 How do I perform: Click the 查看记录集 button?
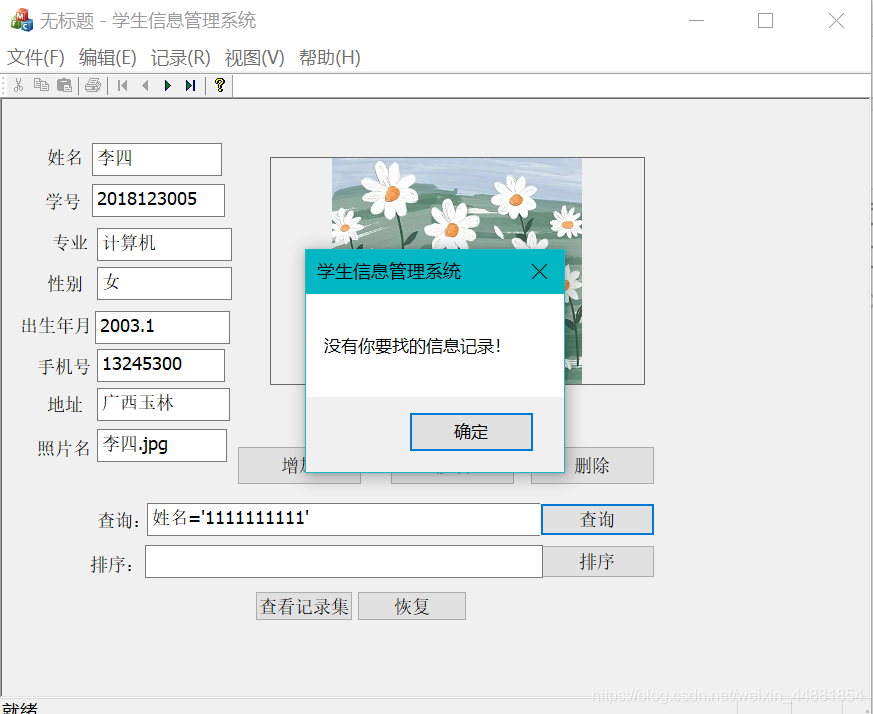[x=303, y=605]
